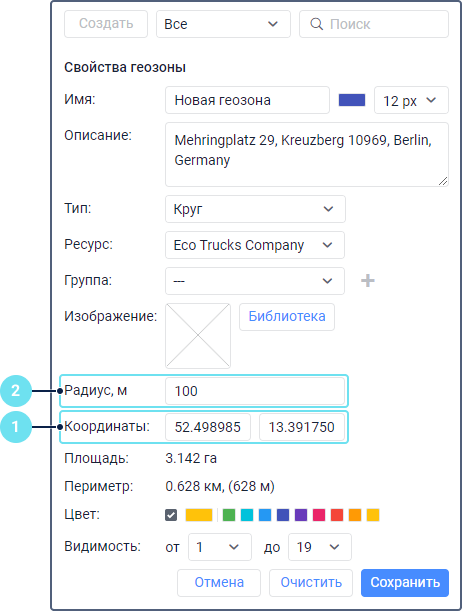Open visibility до 19 dropdown
The width and height of the screenshot is (462, 611).
click(320, 547)
